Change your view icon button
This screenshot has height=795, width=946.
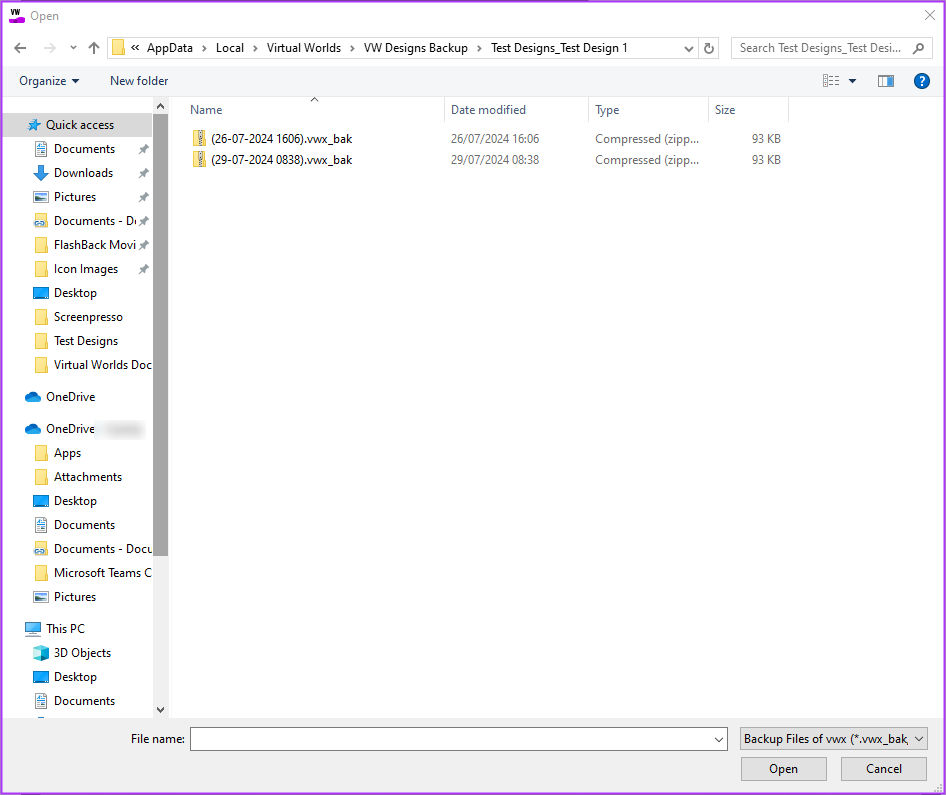[831, 81]
